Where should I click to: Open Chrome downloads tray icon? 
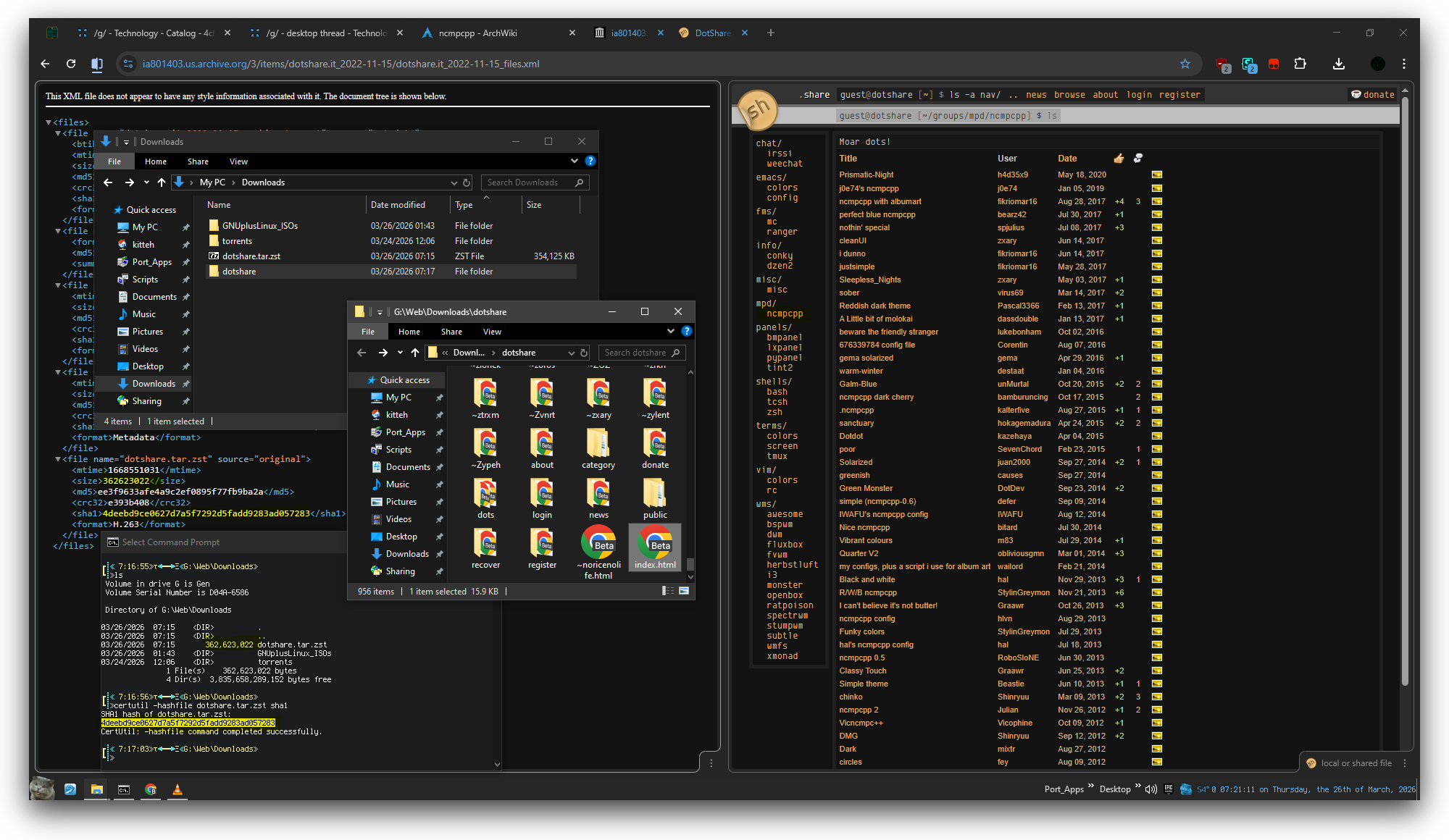(1338, 64)
